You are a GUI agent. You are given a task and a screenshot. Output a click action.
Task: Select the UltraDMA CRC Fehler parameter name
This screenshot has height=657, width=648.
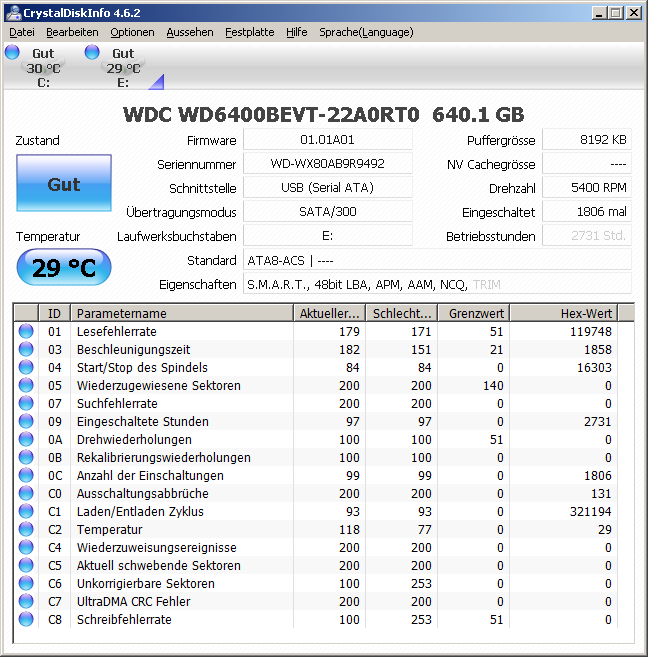pos(133,602)
